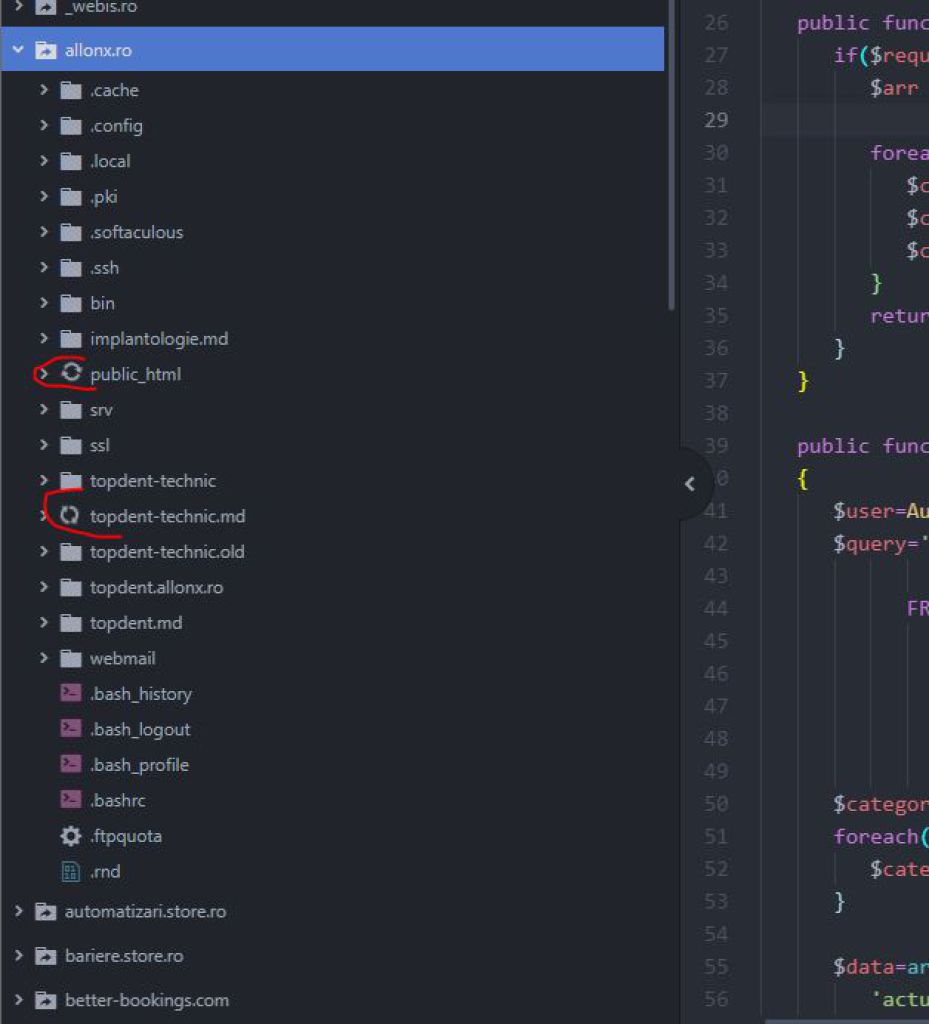Click the .local folder icon
The width and height of the screenshot is (929, 1024).
coord(71,161)
